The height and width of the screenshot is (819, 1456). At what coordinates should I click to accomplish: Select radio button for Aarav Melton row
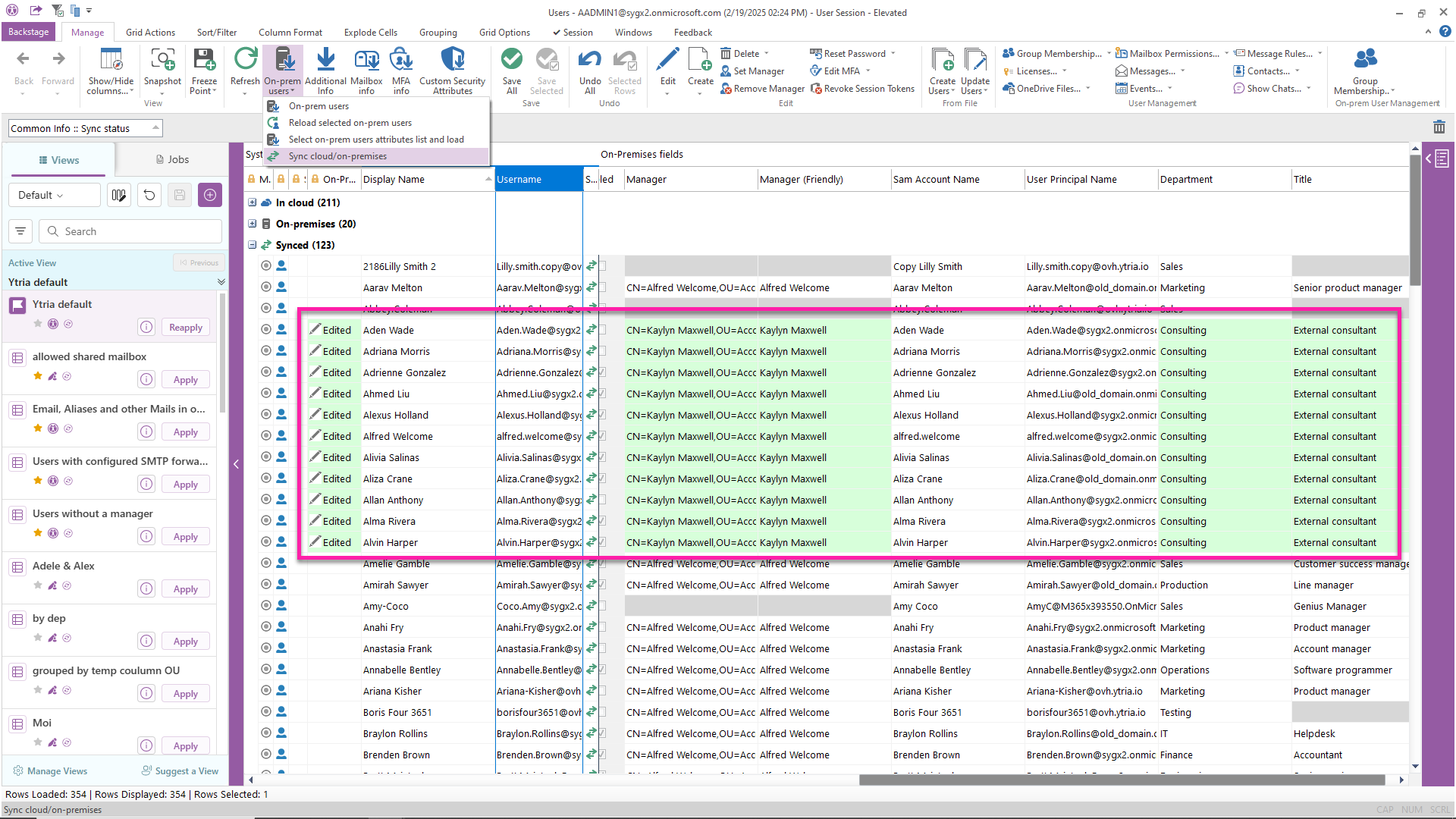[266, 287]
